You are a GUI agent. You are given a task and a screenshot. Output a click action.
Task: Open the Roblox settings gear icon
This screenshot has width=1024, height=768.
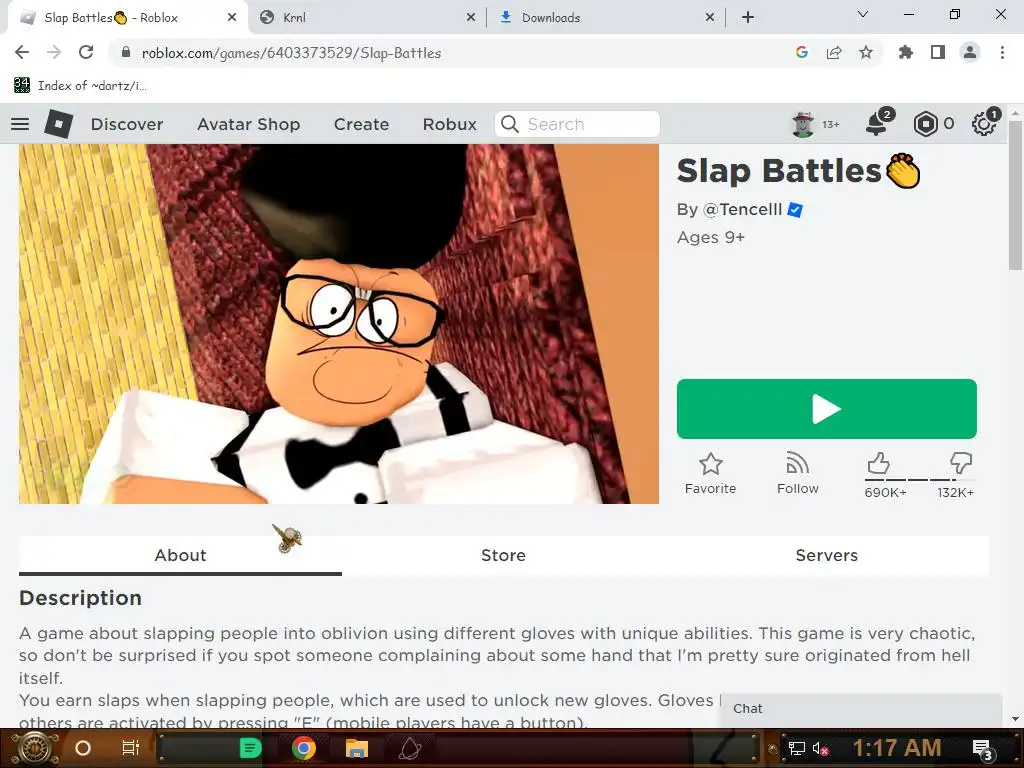point(984,123)
